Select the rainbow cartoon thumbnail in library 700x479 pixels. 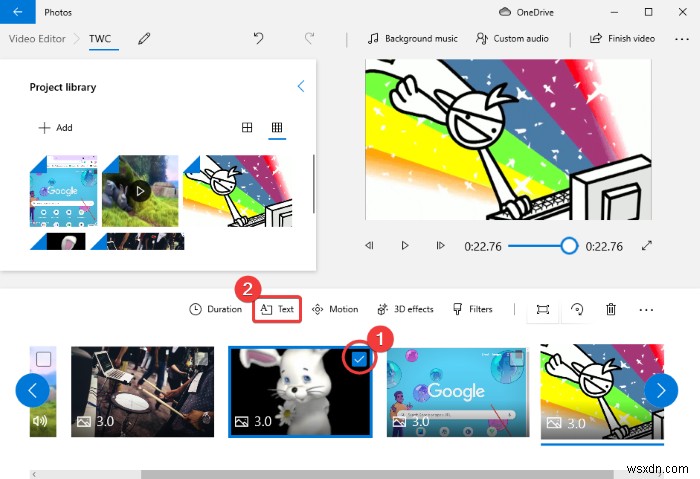pos(238,191)
